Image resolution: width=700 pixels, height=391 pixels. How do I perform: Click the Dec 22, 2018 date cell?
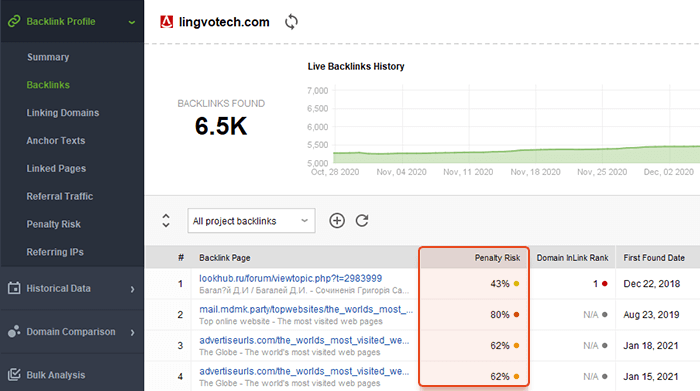pos(651,284)
